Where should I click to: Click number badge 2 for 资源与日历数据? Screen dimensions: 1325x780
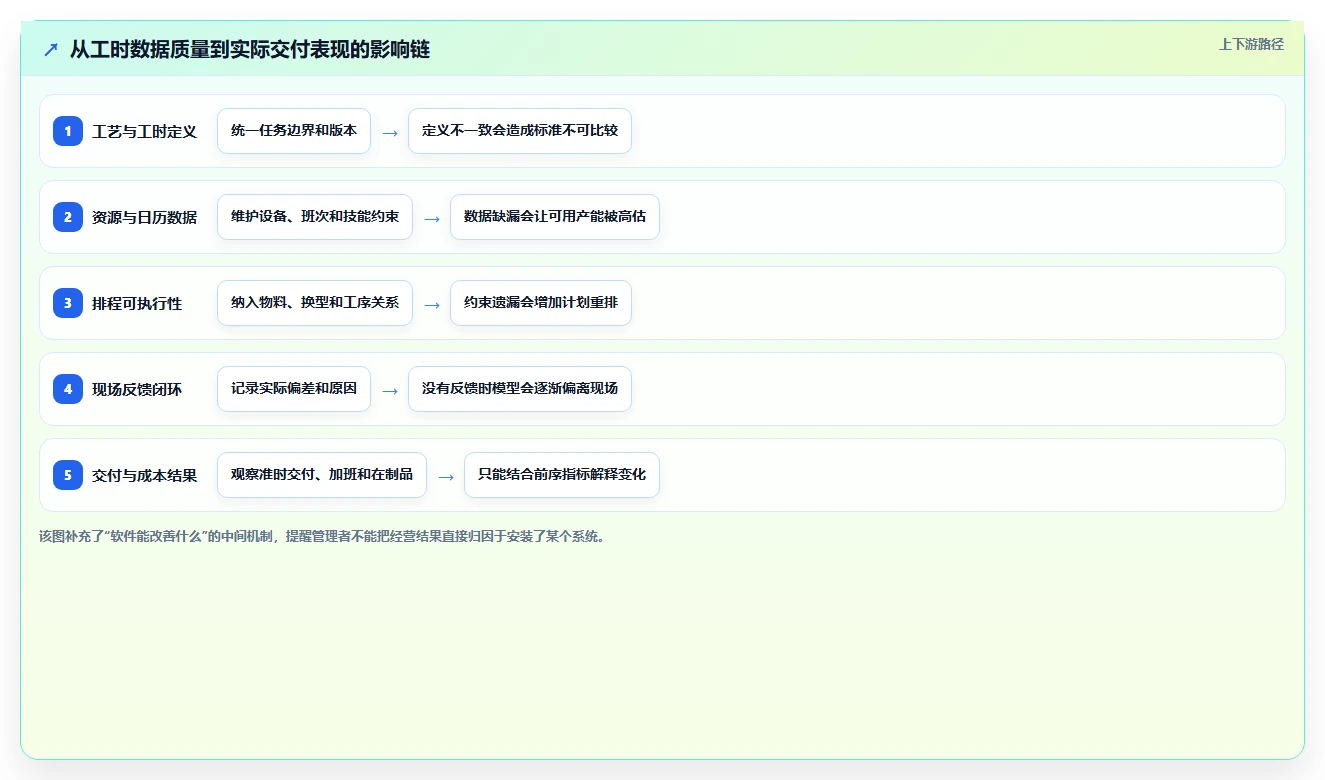[68, 217]
